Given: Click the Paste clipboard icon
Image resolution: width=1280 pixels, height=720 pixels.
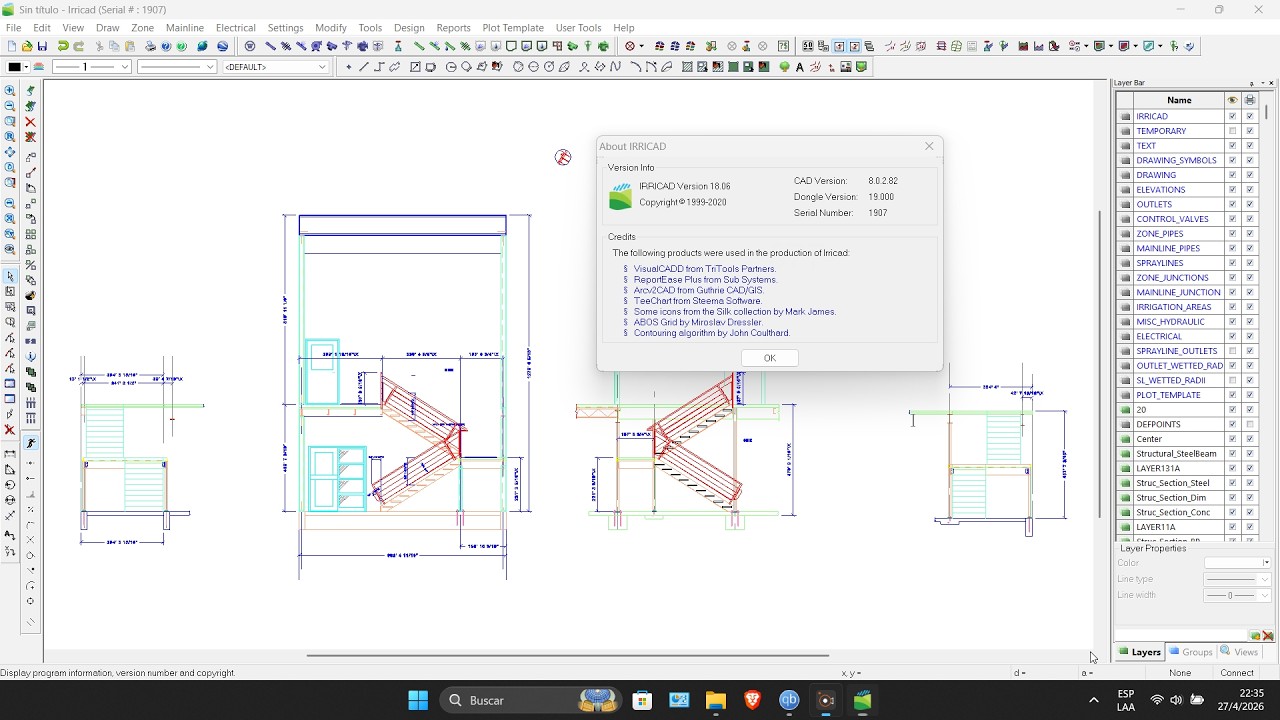Looking at the screenshot, I should point(130,46).
